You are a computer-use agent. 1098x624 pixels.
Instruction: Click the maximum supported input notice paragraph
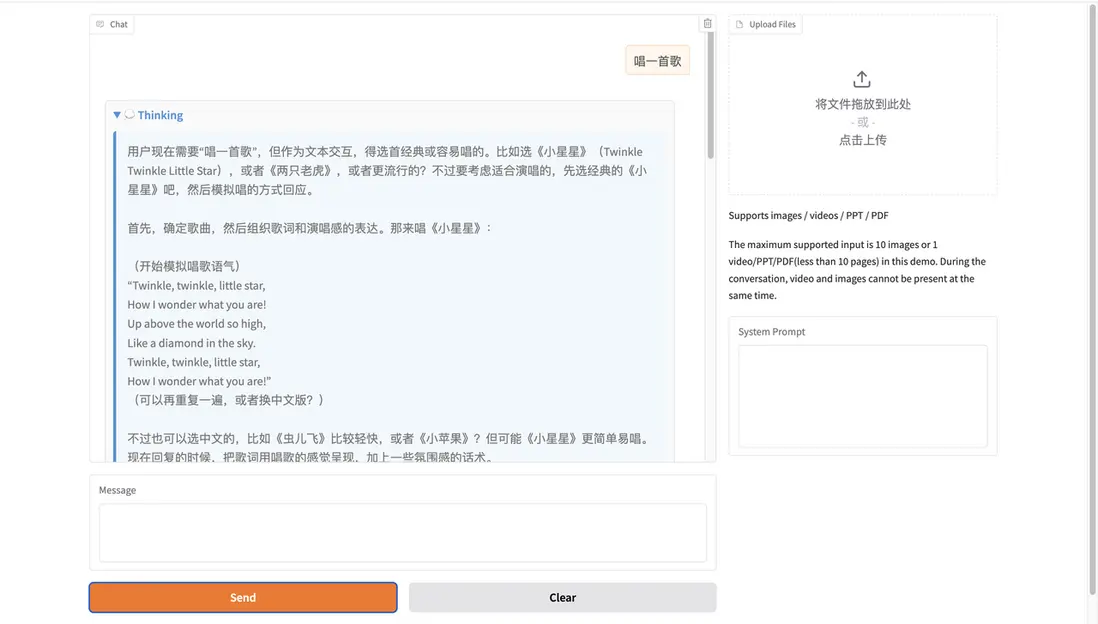(857, 270)
